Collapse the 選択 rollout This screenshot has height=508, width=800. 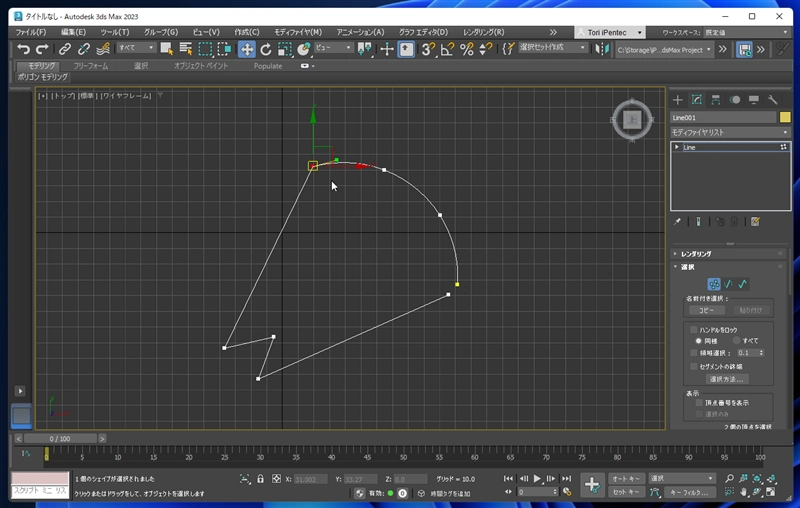(x=688, y=267)
